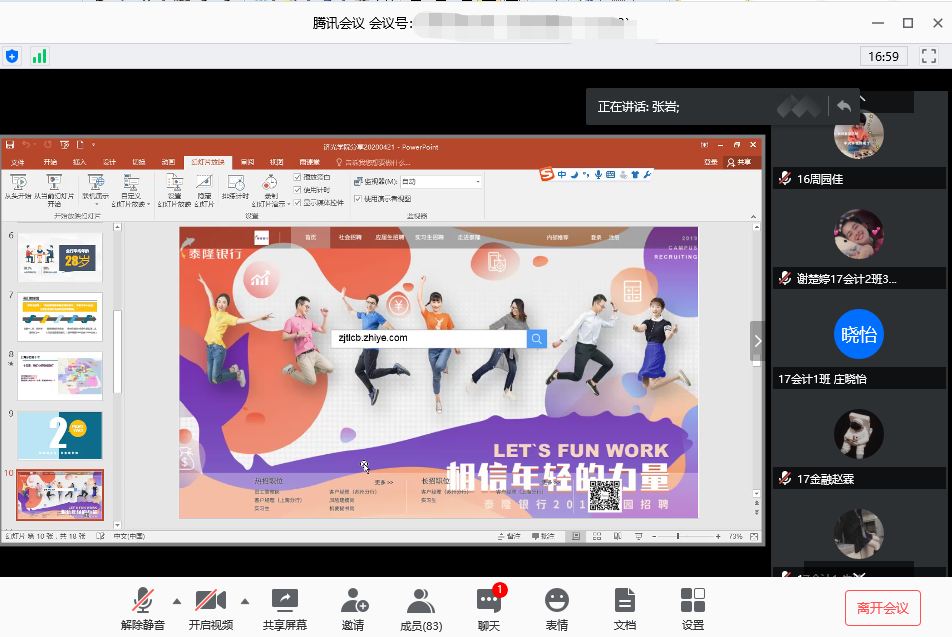Click Notes (备注) in status bar
Image resolution: width=952 pixels, height=637 pixels.
pos(509,536)
